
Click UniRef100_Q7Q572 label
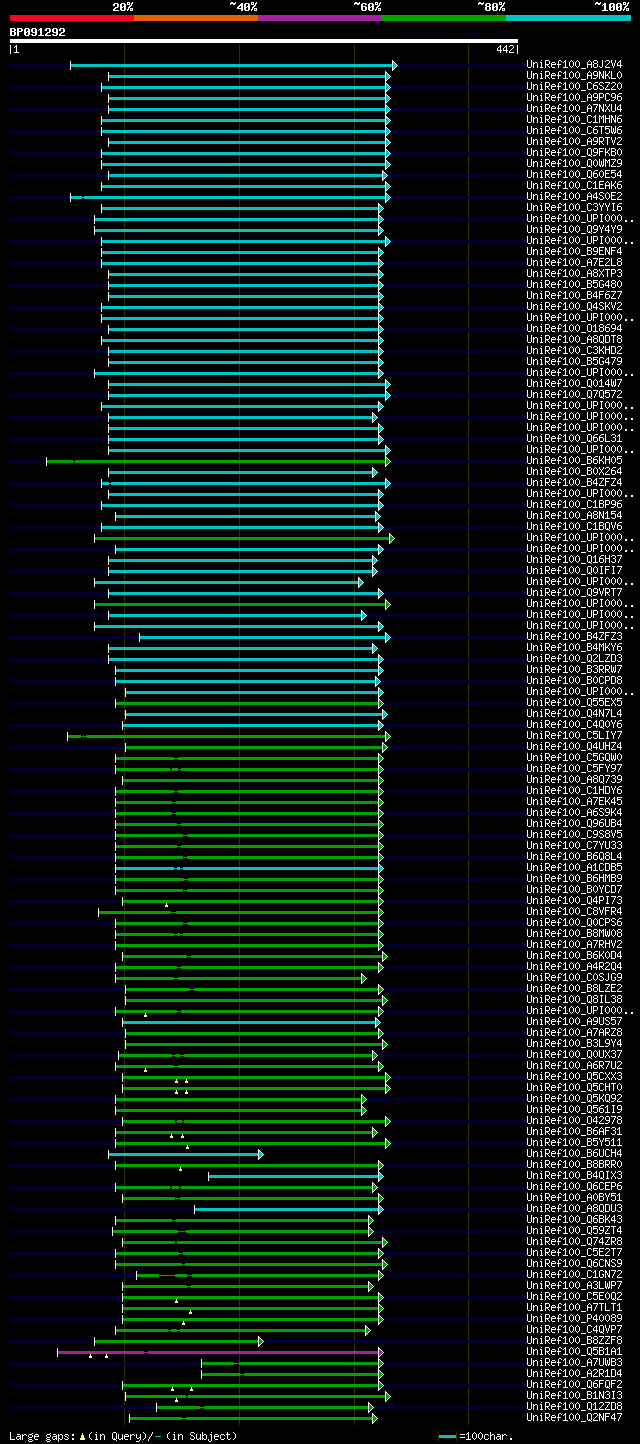tap(574, 394)
